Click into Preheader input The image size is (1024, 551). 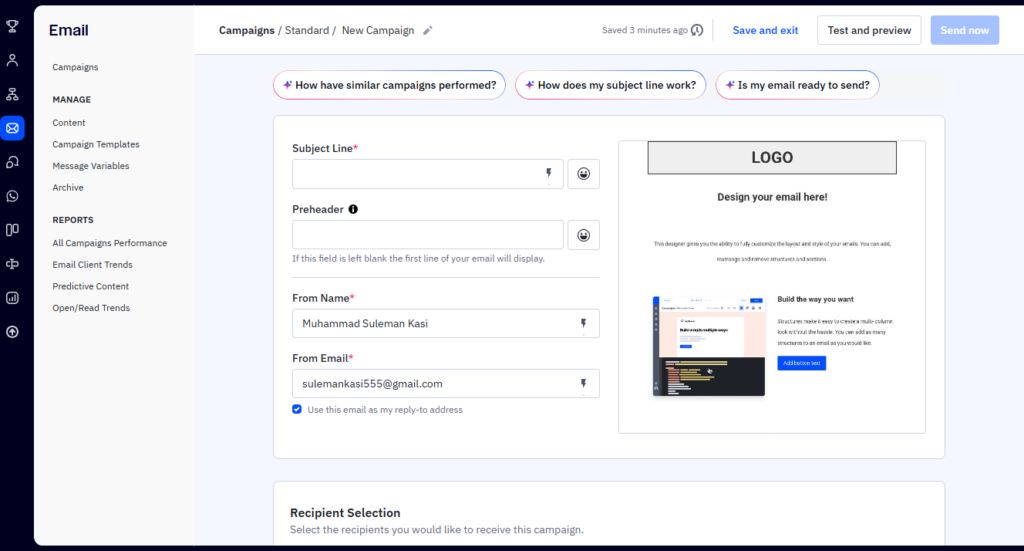coord(428,235)
